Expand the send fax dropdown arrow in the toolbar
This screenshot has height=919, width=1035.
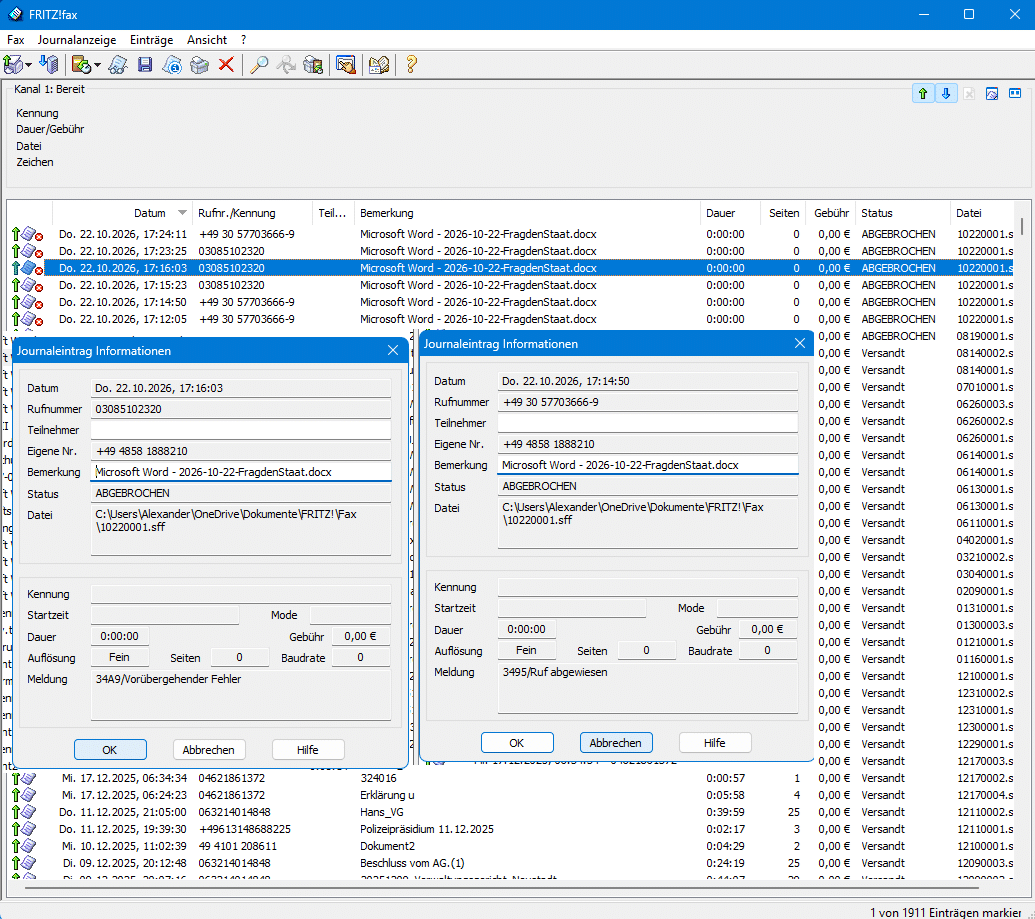[28, 65]
